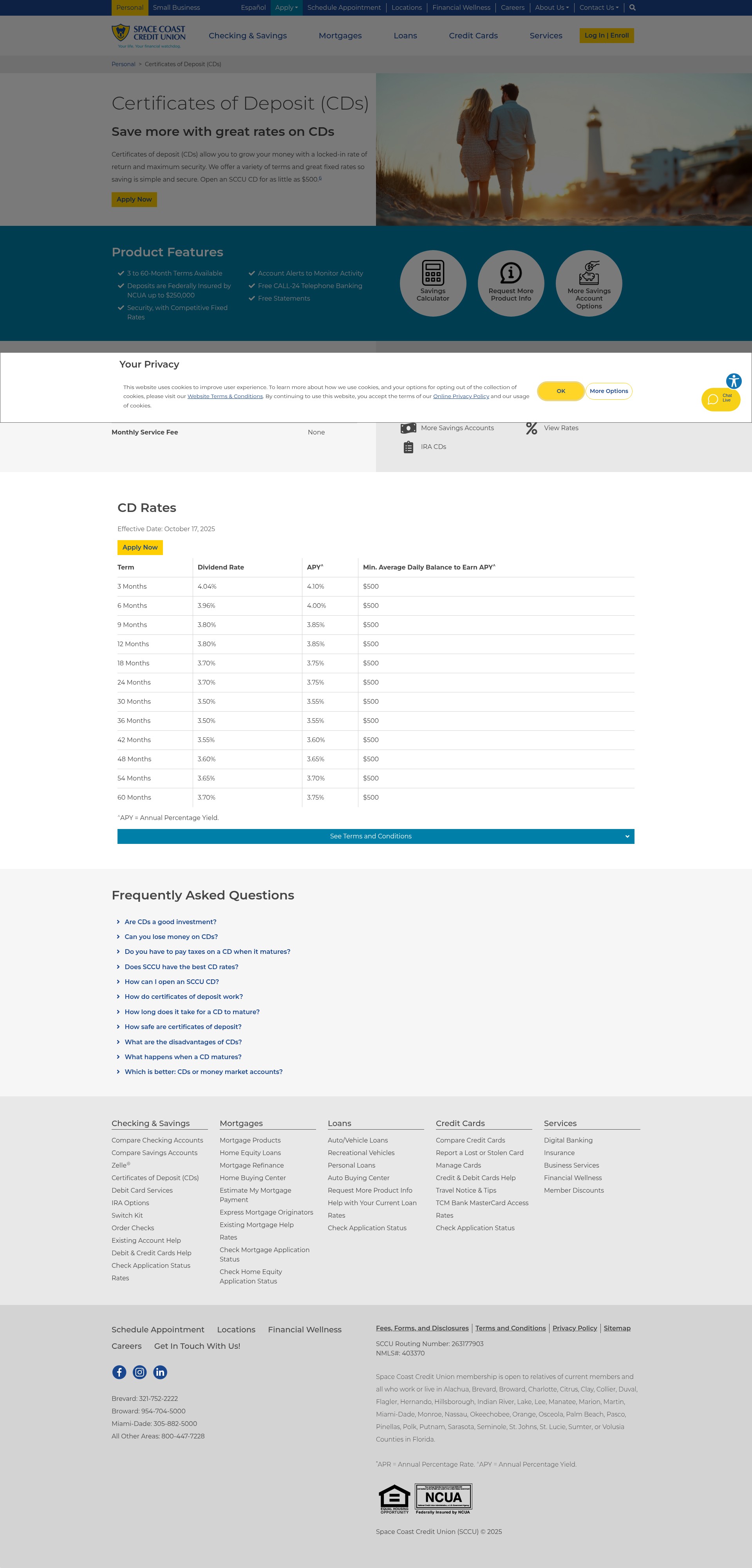Open the Apply dropdown in top bar
752x1568 pixels.
(x=286, y=8)
